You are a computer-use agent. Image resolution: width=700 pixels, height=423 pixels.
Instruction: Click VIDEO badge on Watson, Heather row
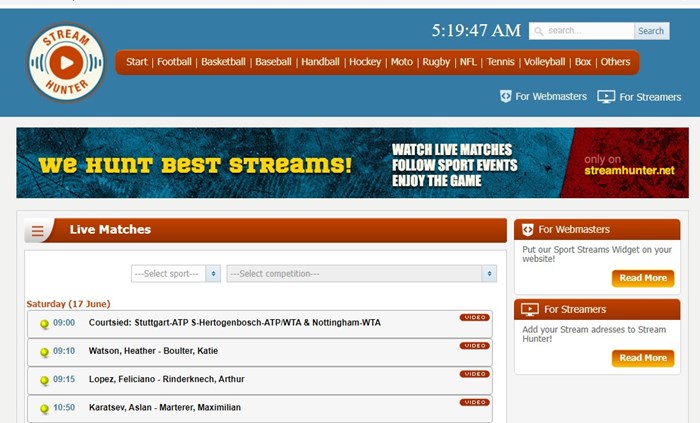click(x=475, y=346)
